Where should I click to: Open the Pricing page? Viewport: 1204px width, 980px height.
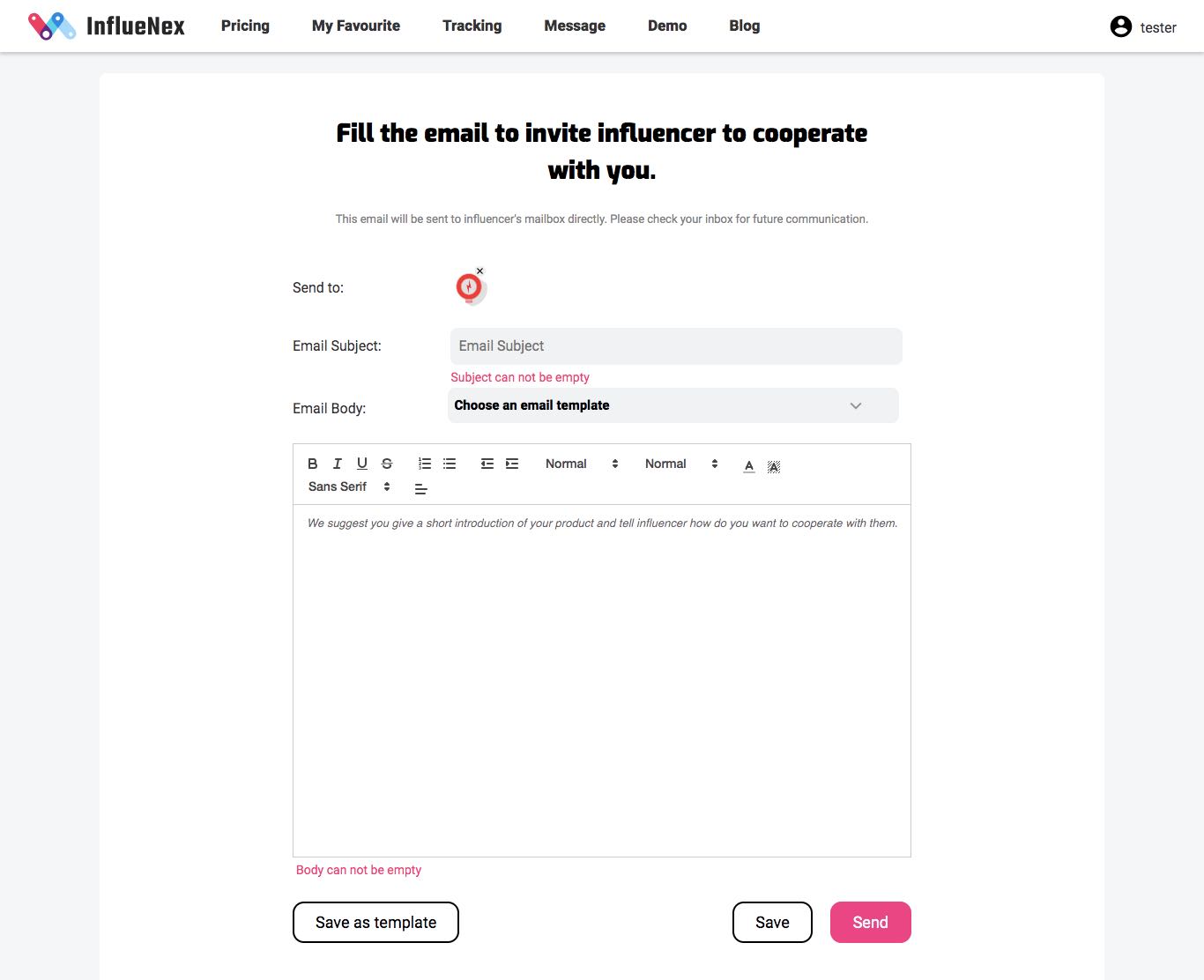245,26
